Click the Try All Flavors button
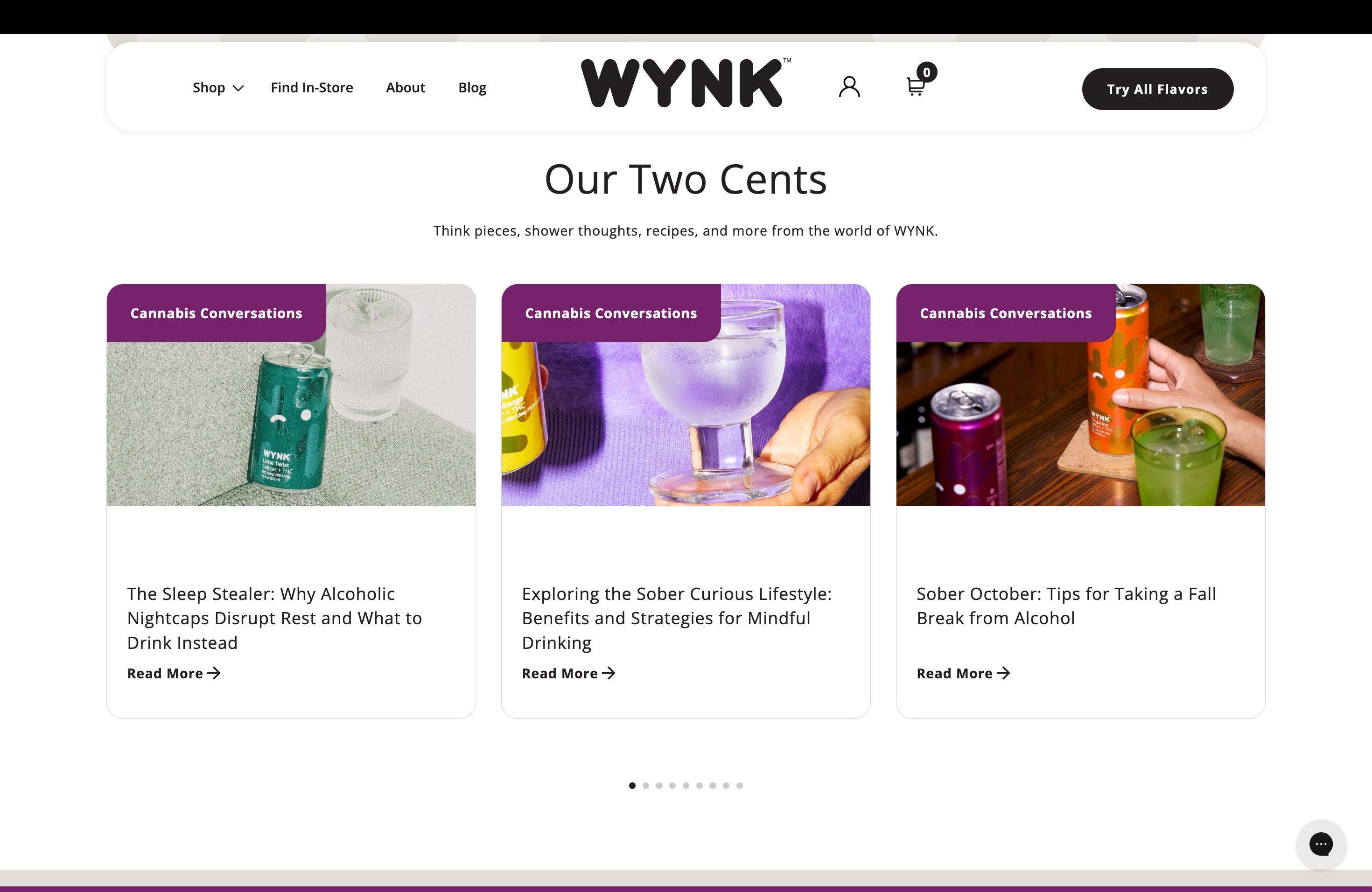1372x892 pixels. [x=1157, y=89]
